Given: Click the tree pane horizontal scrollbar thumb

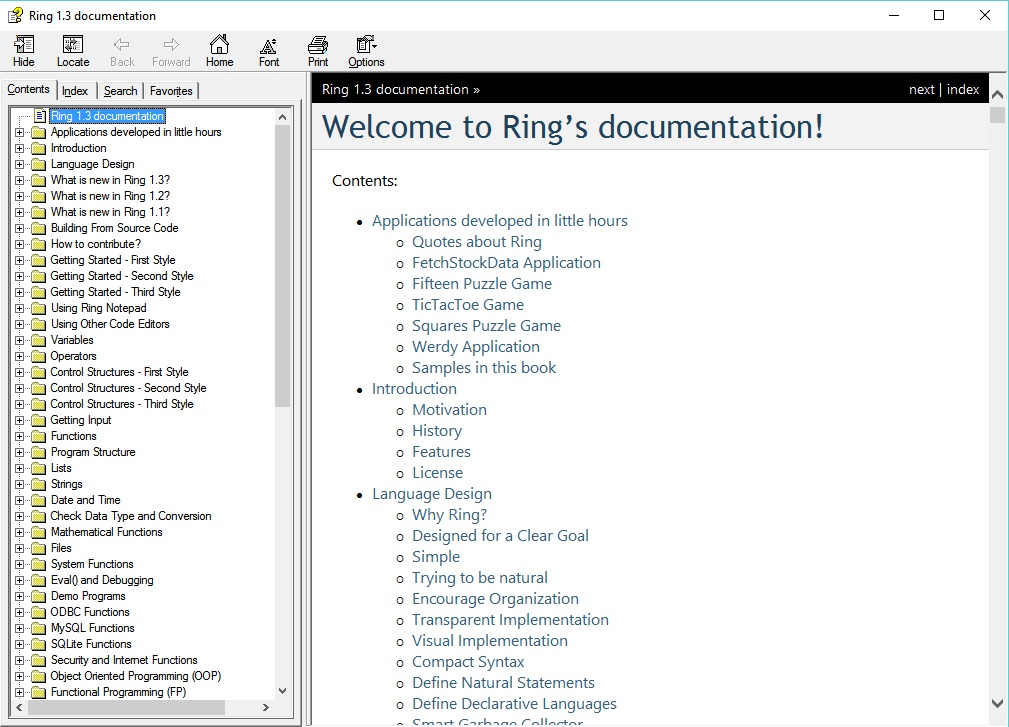Looking at the screenshot, I should [126, 707].
